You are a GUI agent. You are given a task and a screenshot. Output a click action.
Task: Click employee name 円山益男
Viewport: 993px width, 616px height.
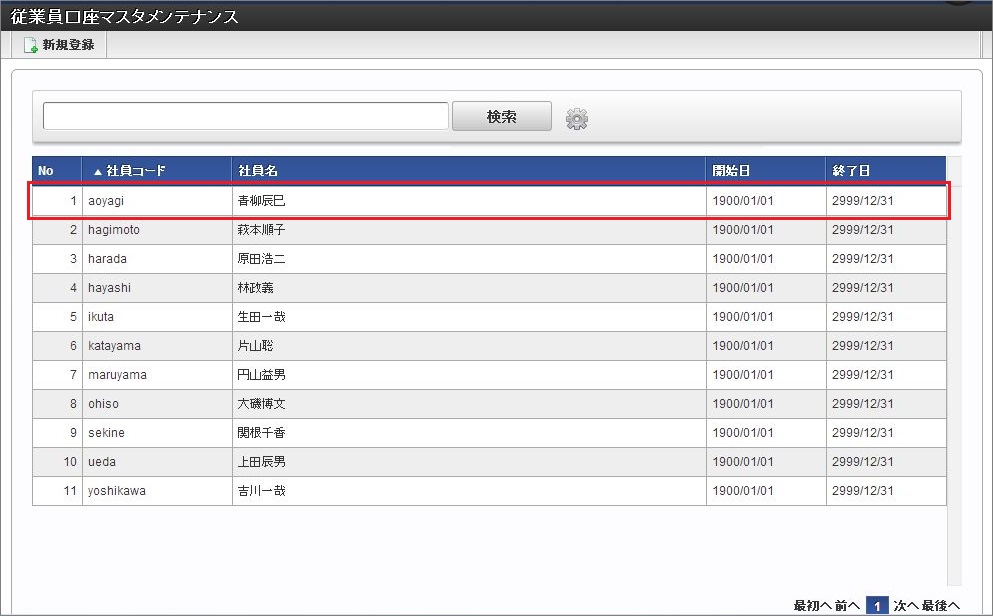(x=262, y=375)
